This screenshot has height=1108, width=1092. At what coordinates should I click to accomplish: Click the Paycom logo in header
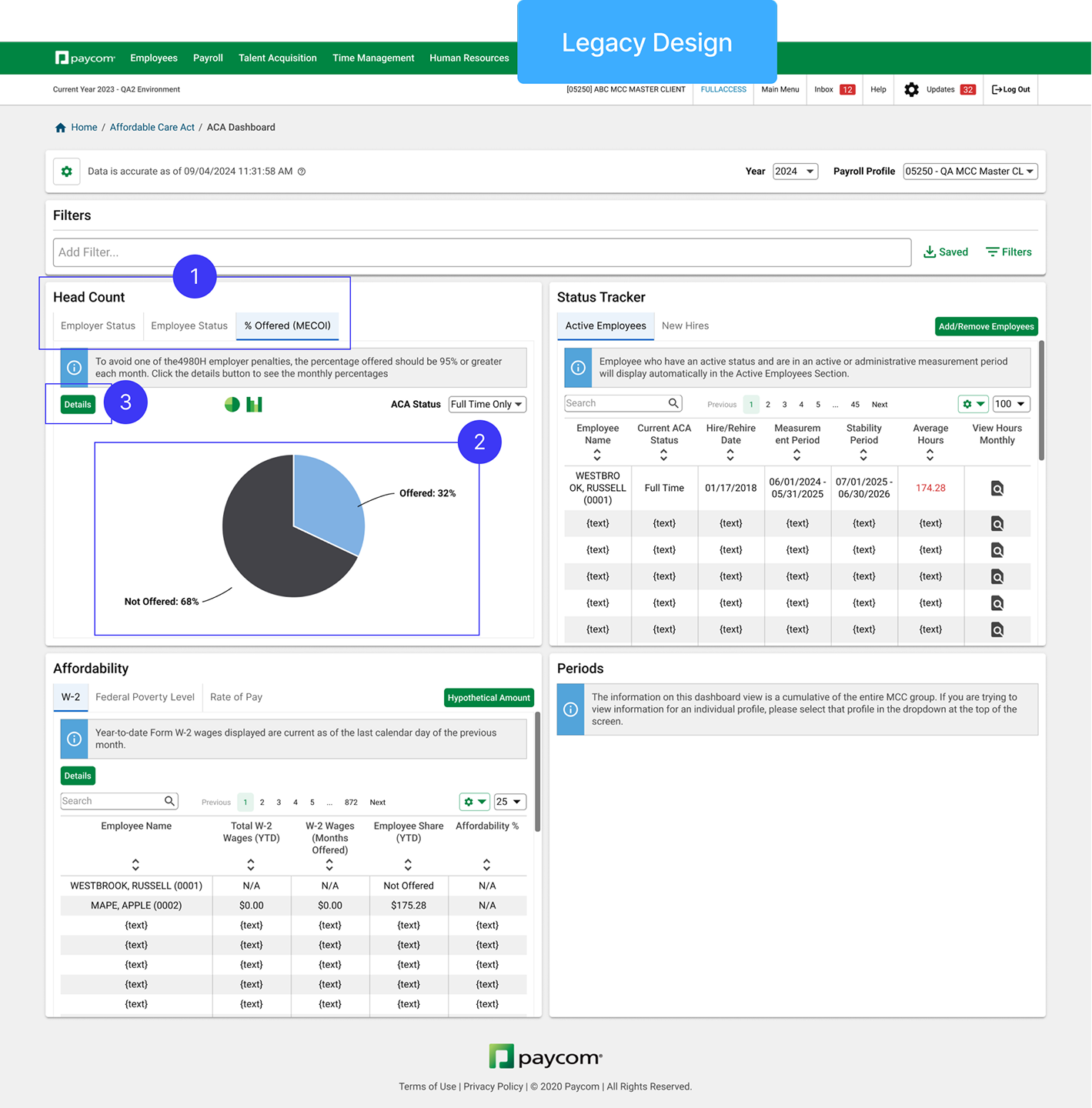click(x=85, y=58)
